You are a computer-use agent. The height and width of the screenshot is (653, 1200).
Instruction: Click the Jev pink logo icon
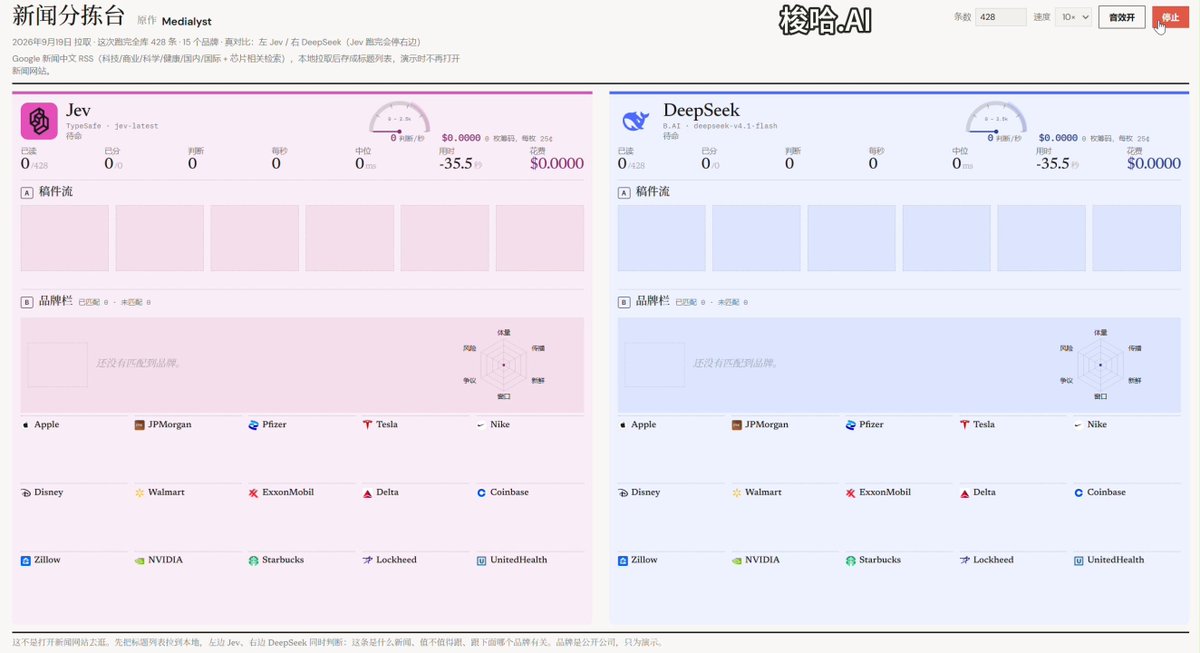pyautogui.click(x=39, y=121)
